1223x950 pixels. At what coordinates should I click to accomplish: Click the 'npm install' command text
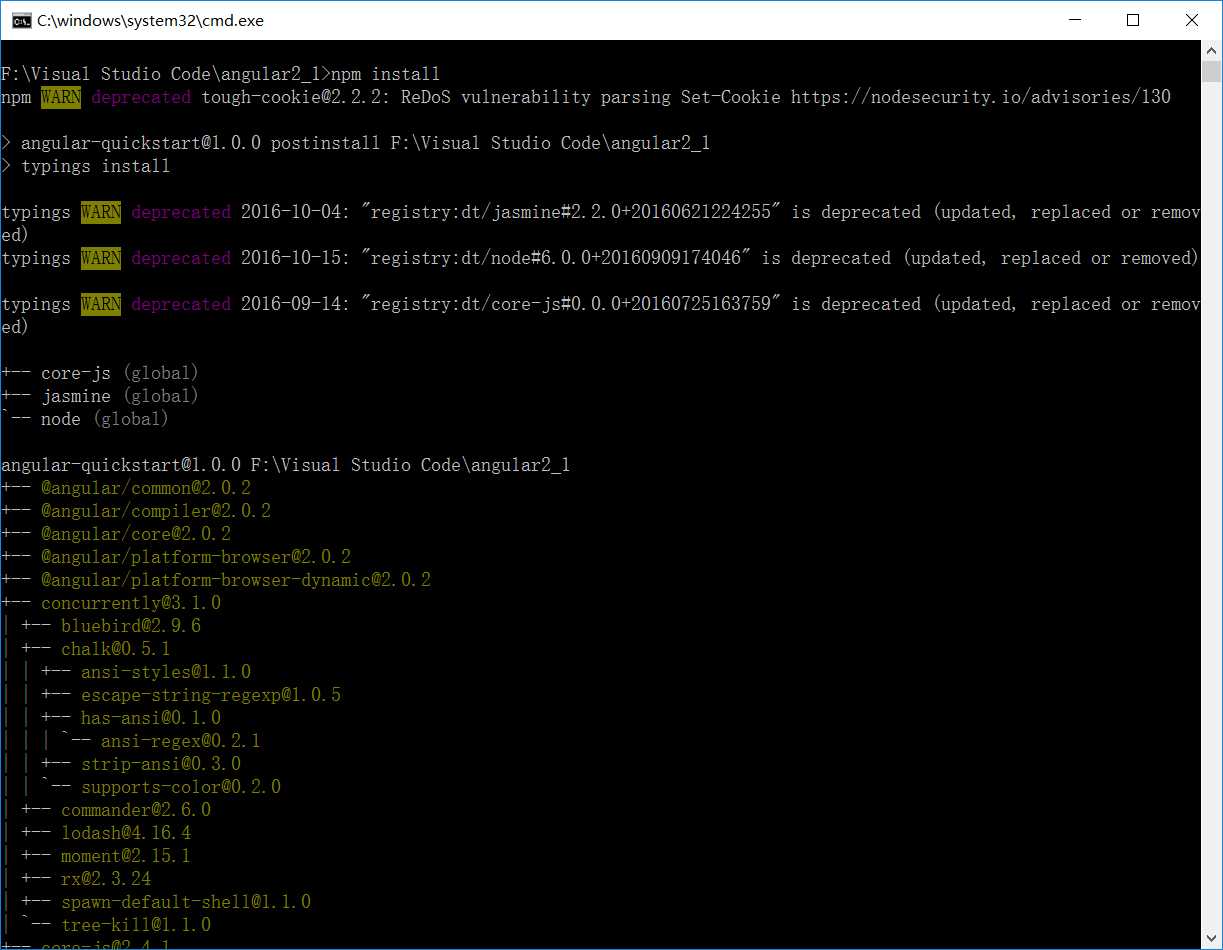pos(385,74)
